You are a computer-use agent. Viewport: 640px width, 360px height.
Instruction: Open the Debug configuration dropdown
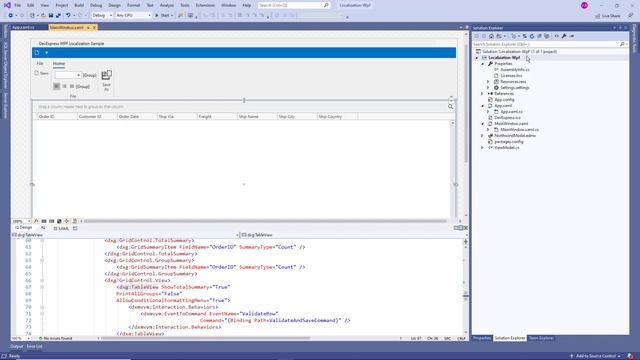(x=102, y=16)
